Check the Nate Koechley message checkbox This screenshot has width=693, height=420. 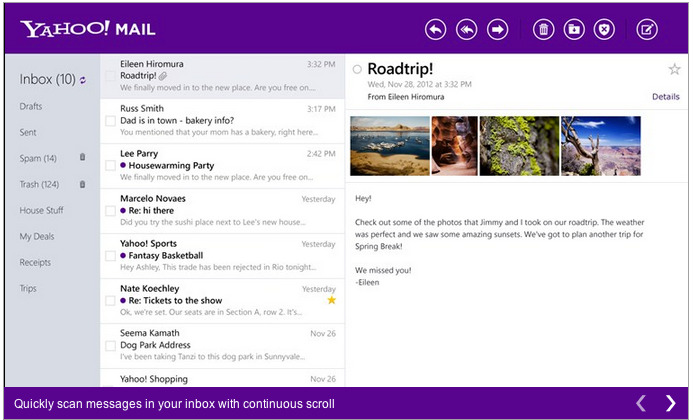pos(110,301)
